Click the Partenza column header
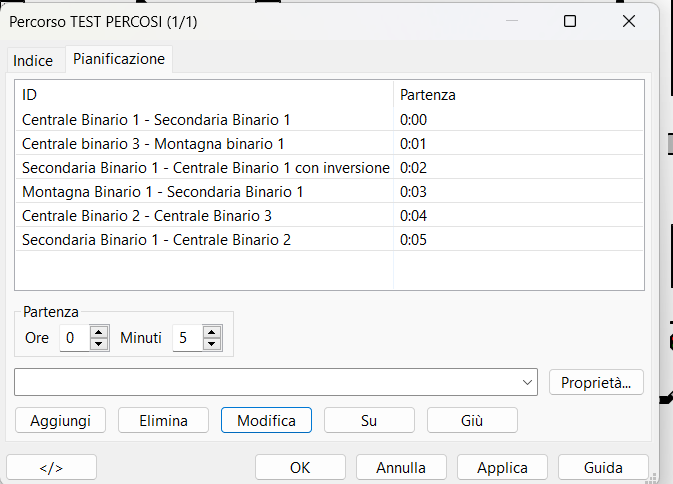Screen dimensions: 673x484 (x=428, y=95)
